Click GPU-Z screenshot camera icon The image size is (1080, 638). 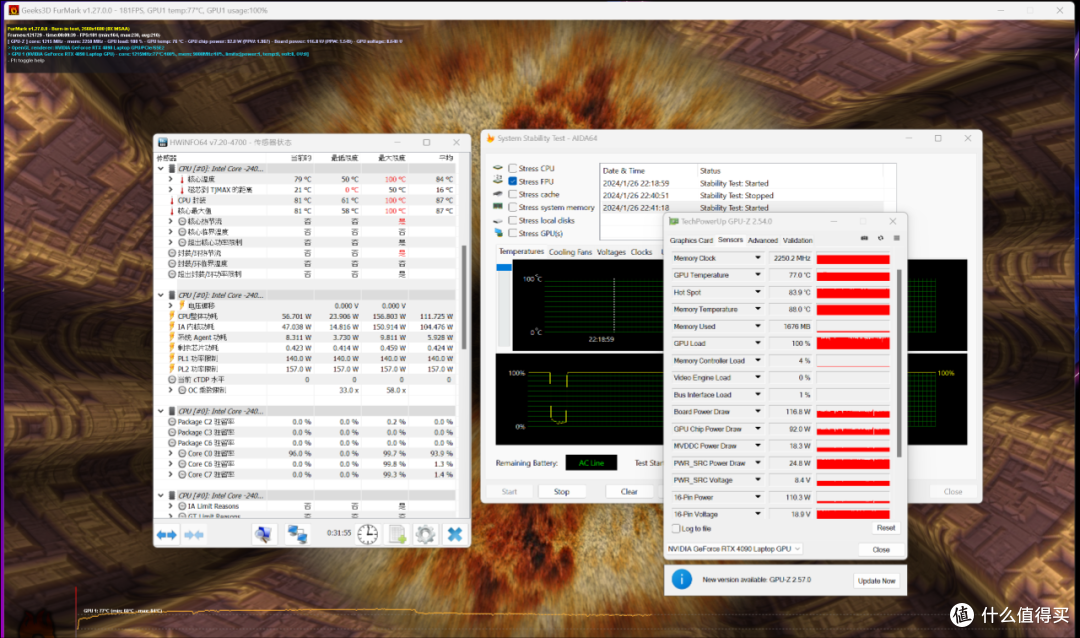pos(864,238)
